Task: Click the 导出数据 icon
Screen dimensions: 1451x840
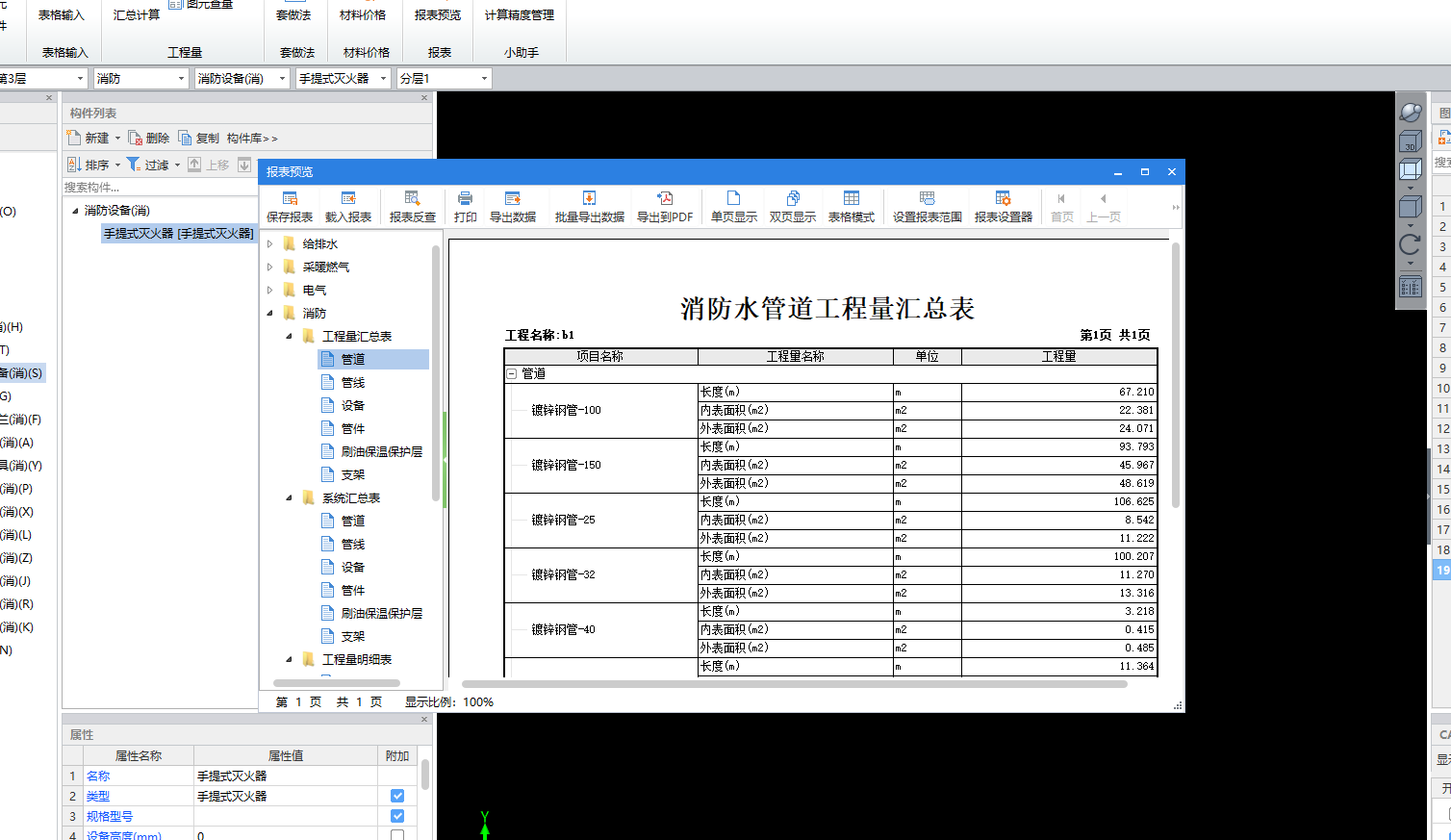Action: [x=512, y=198]
